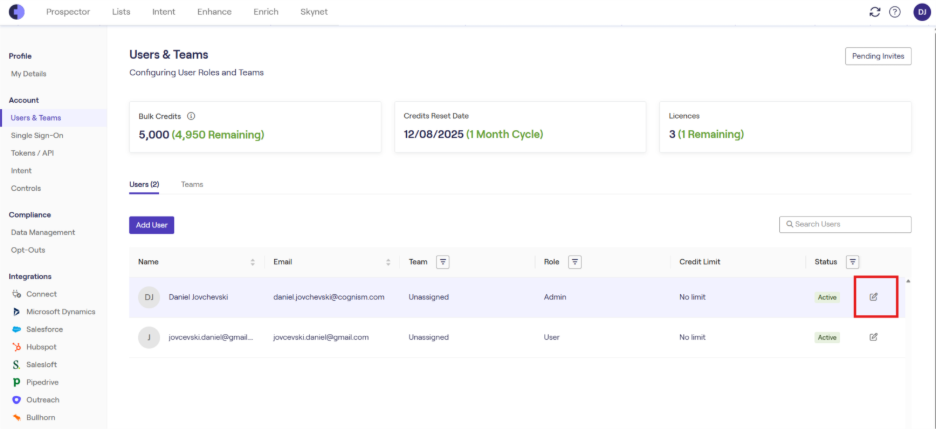Click the edit icon for Daniel Jovchevski
The height and width of the screenshot is (429, 936).
point(873,297)
